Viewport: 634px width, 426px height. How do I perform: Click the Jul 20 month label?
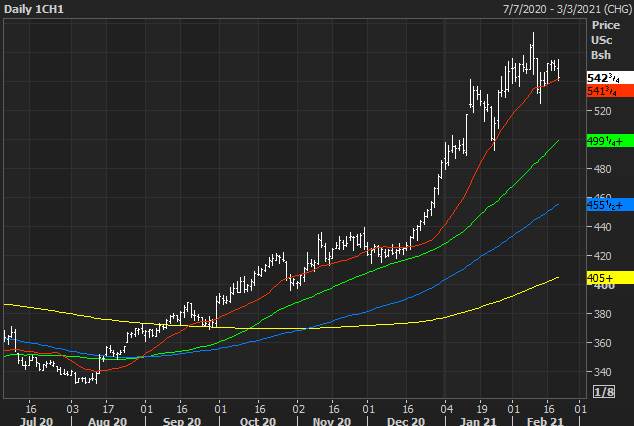pos(36,421)
